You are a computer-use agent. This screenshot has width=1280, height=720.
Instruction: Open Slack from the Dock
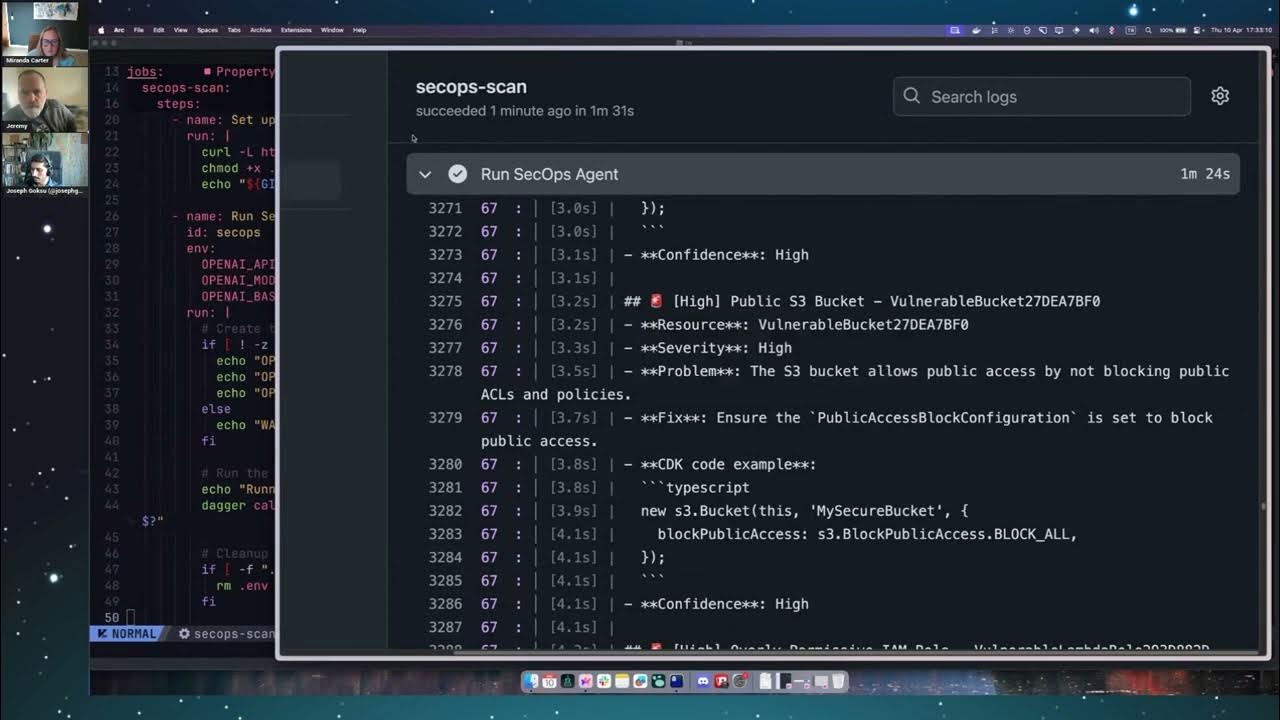coord(602,681)
